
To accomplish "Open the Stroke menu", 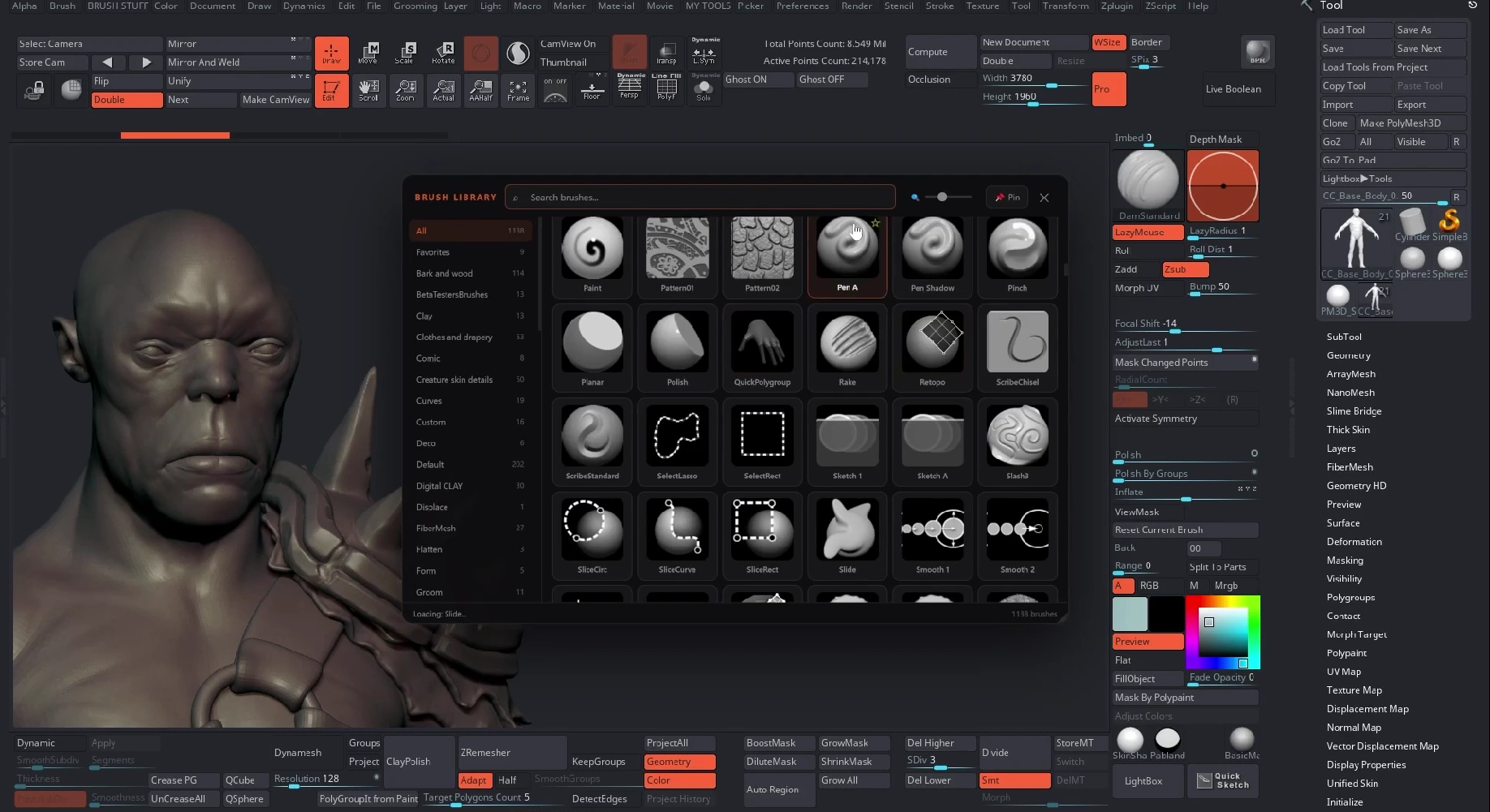I will coord(940,6).
